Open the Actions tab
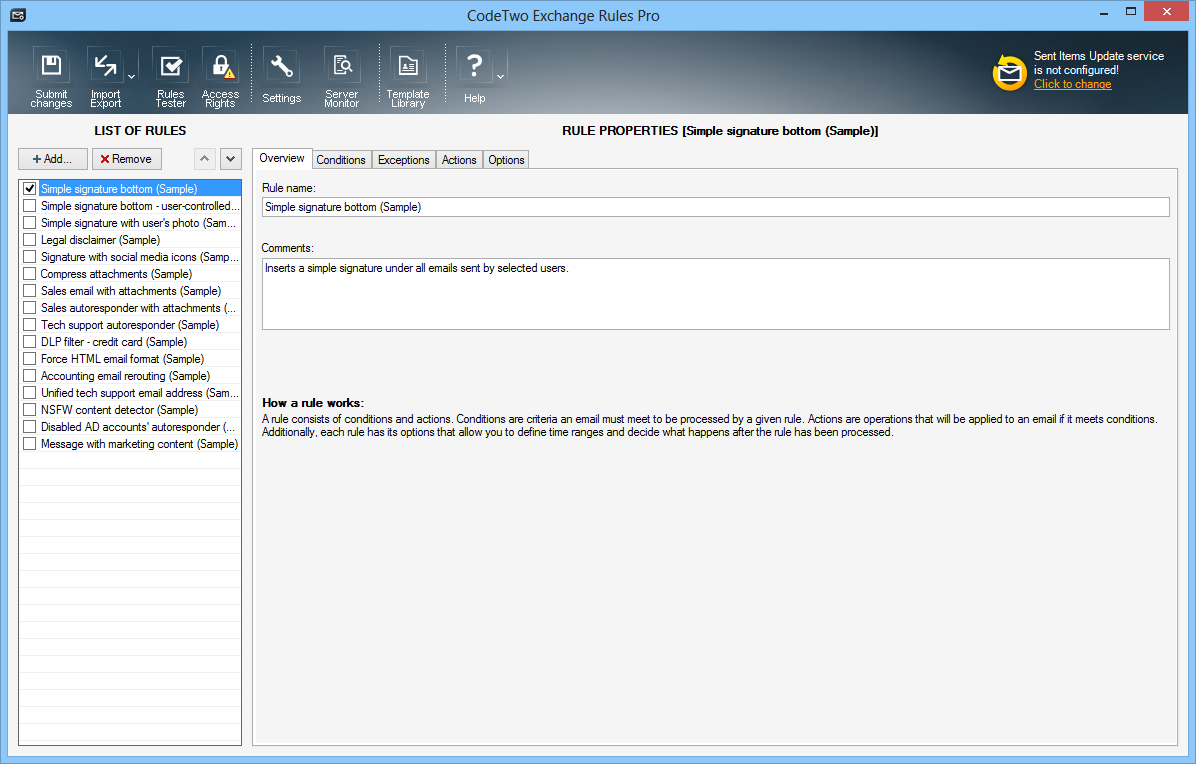This screenshot has height=764, width=1196. [x=459, y=159]
